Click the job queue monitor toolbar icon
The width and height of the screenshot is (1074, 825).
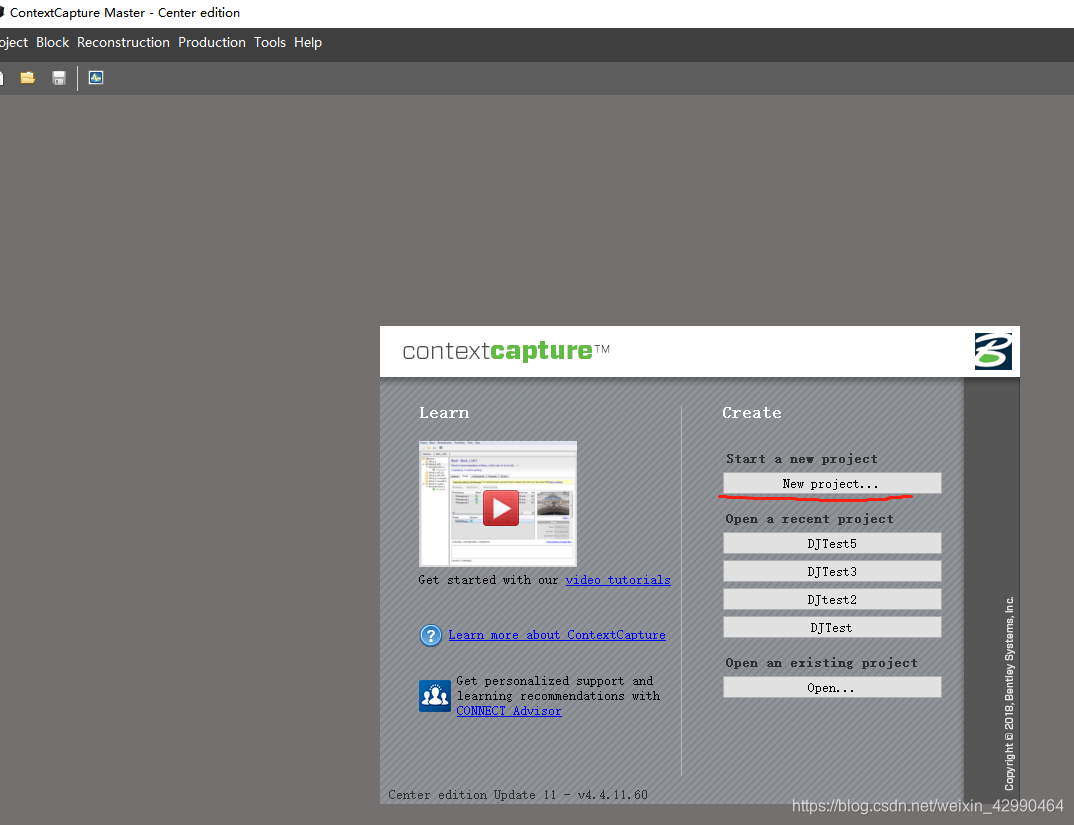pyautogui.click(x=96, y=77)
